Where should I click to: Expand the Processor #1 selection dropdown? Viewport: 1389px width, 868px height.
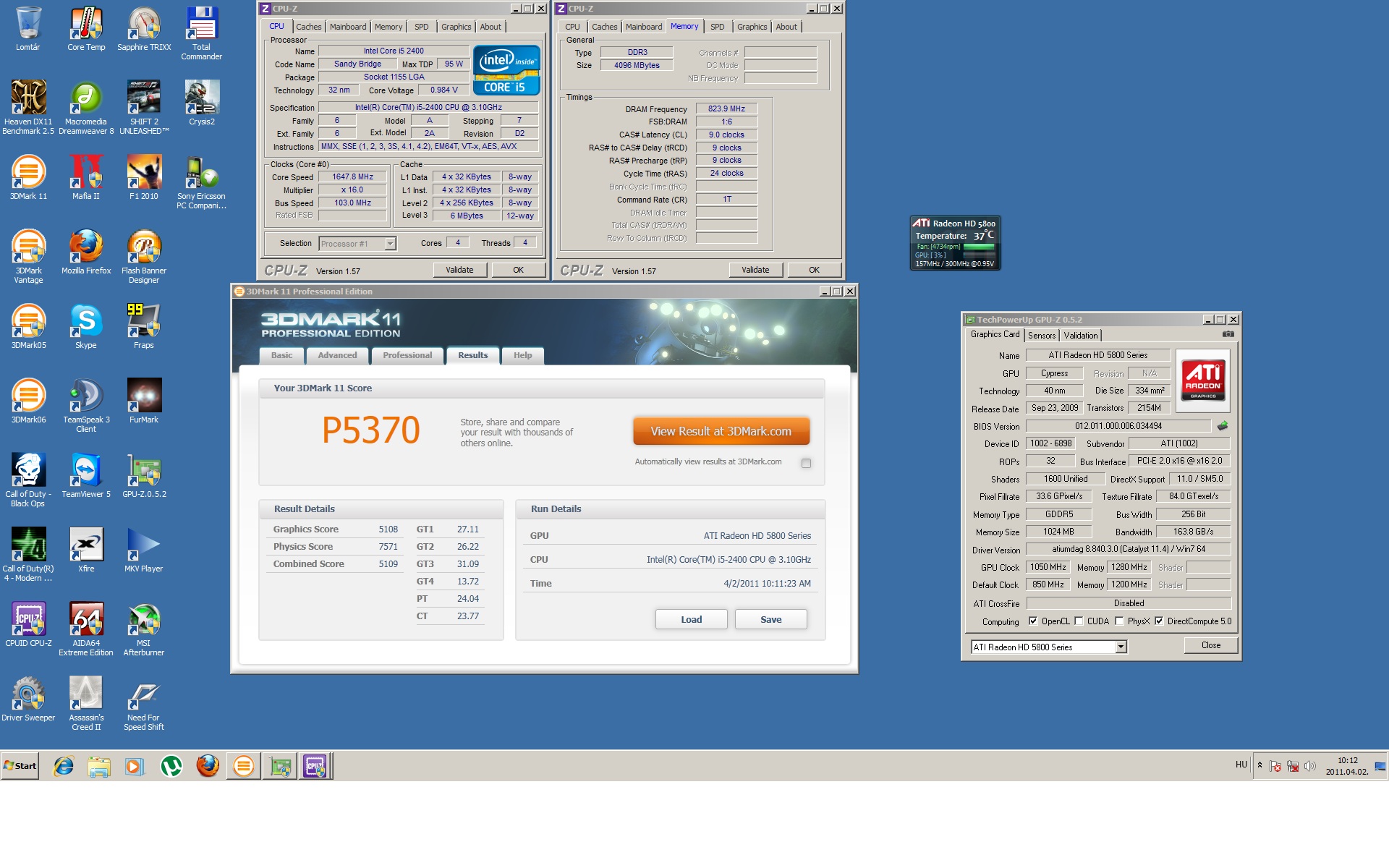click(x=390, y=244)
